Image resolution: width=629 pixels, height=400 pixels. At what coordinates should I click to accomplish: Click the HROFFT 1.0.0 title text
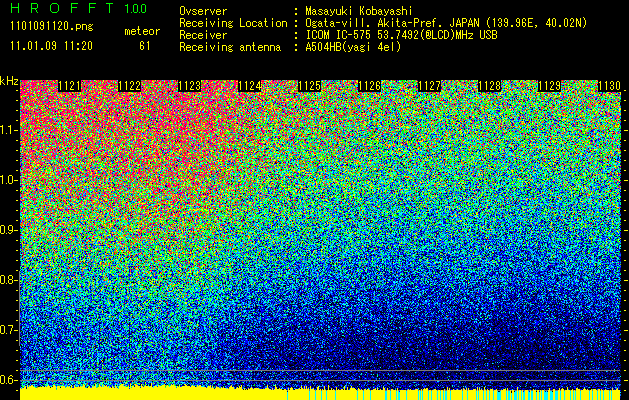[x=79, y=8]
